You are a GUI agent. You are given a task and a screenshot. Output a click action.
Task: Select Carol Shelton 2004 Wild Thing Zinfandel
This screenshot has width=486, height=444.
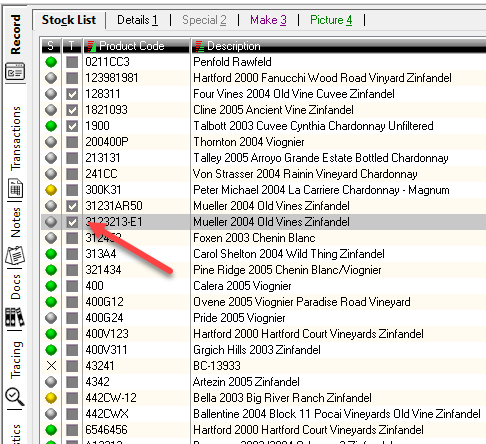pos(289,254)
